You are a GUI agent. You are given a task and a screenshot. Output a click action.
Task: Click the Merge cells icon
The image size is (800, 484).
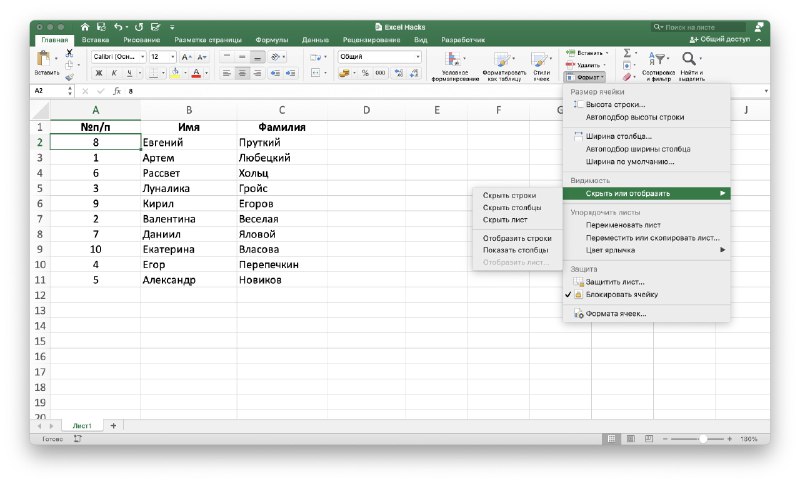(316, 73)
